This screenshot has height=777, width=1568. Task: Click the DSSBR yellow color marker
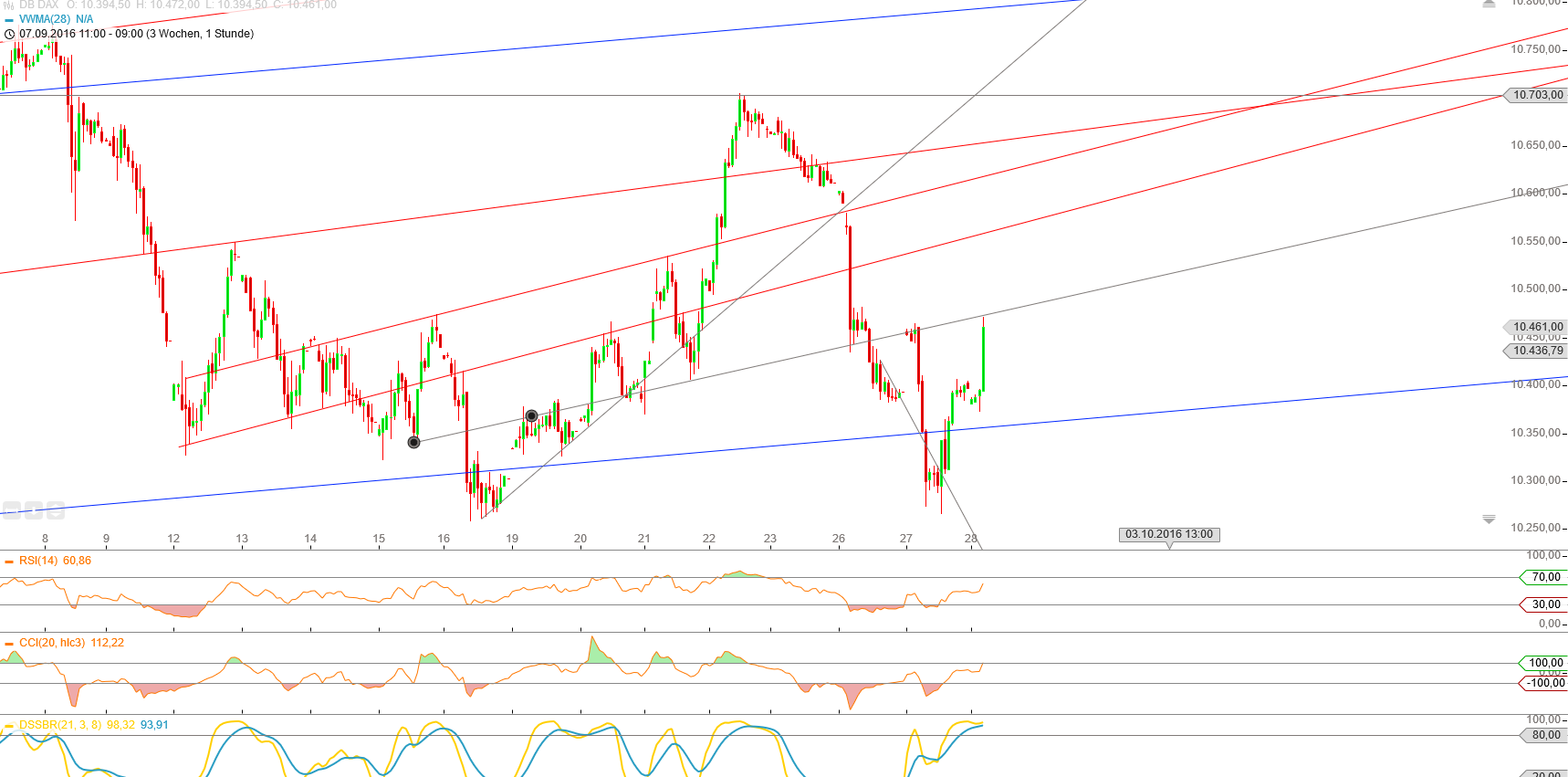(9, 725)
